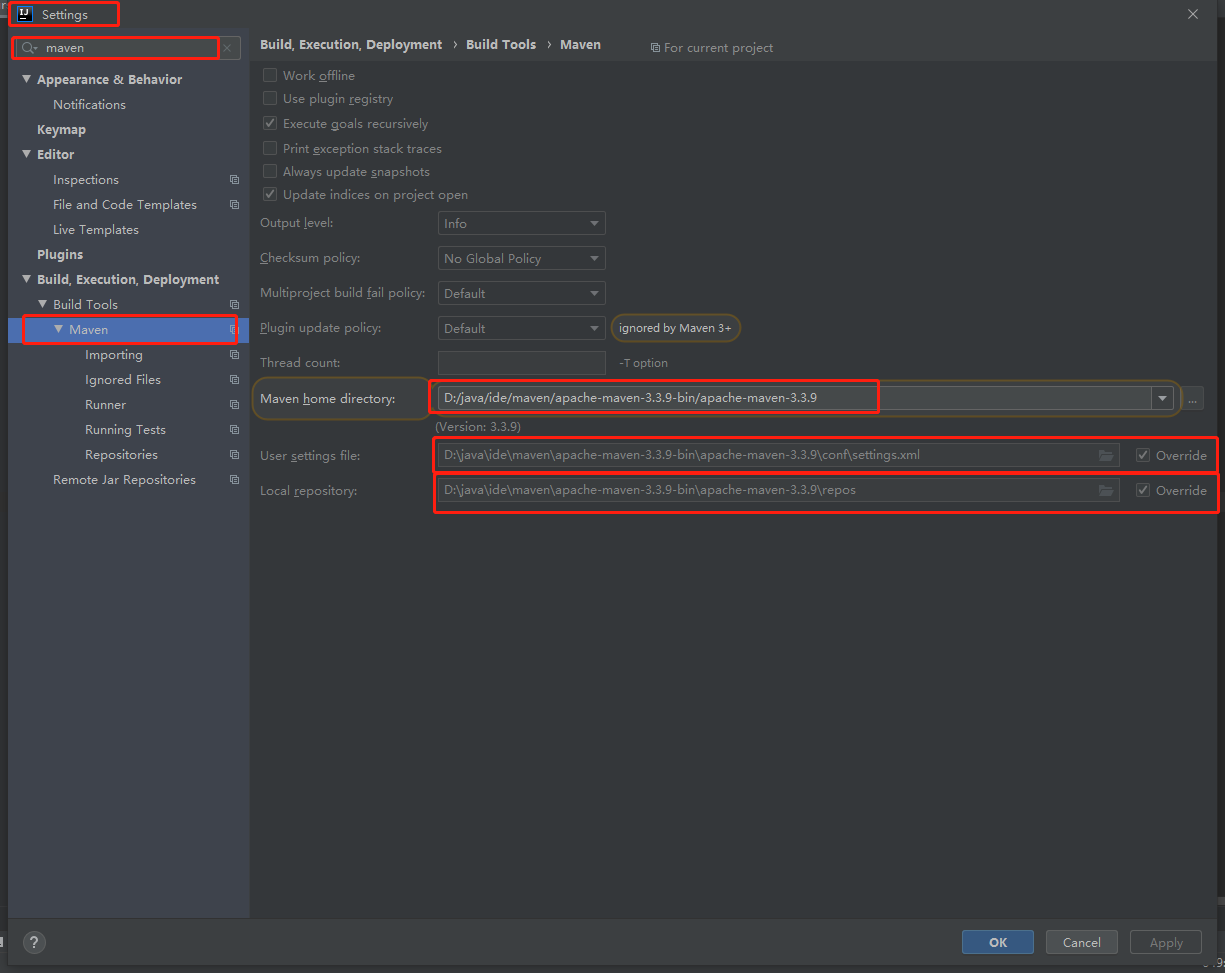Click the Cancel button
1225x973 pixels.
1082,942
